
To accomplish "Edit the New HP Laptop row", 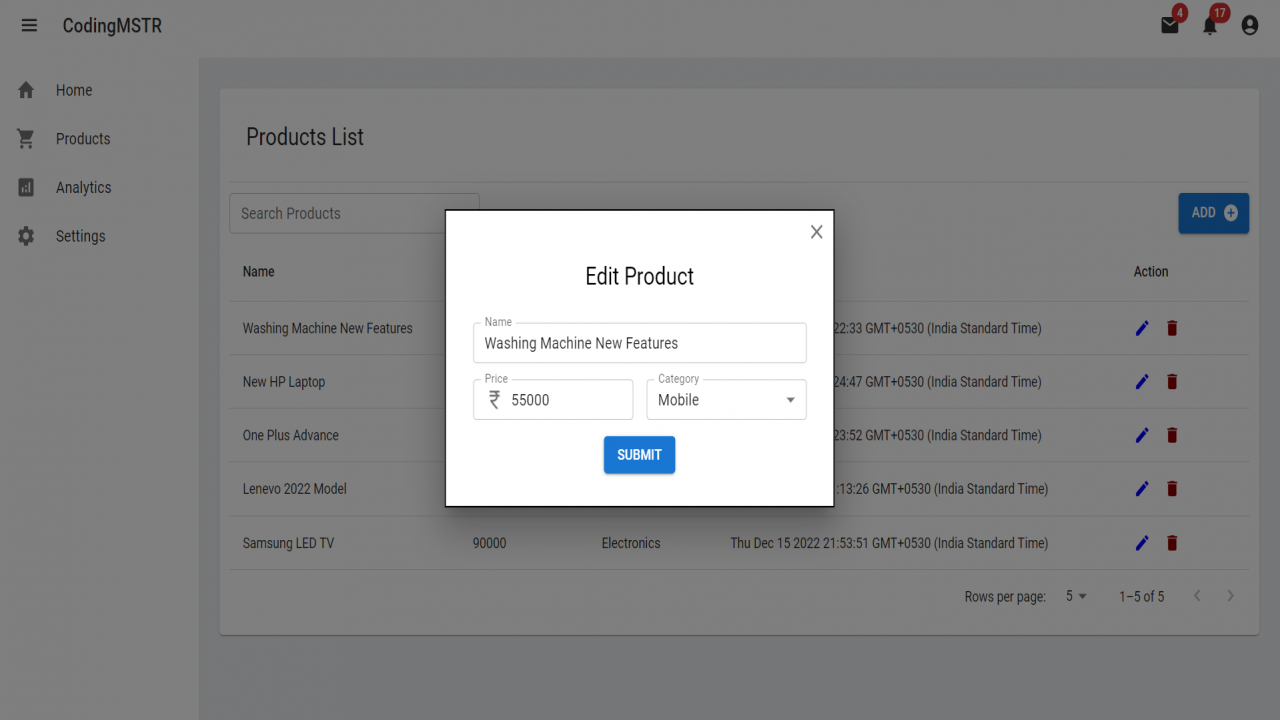I will coord(1142,381).
